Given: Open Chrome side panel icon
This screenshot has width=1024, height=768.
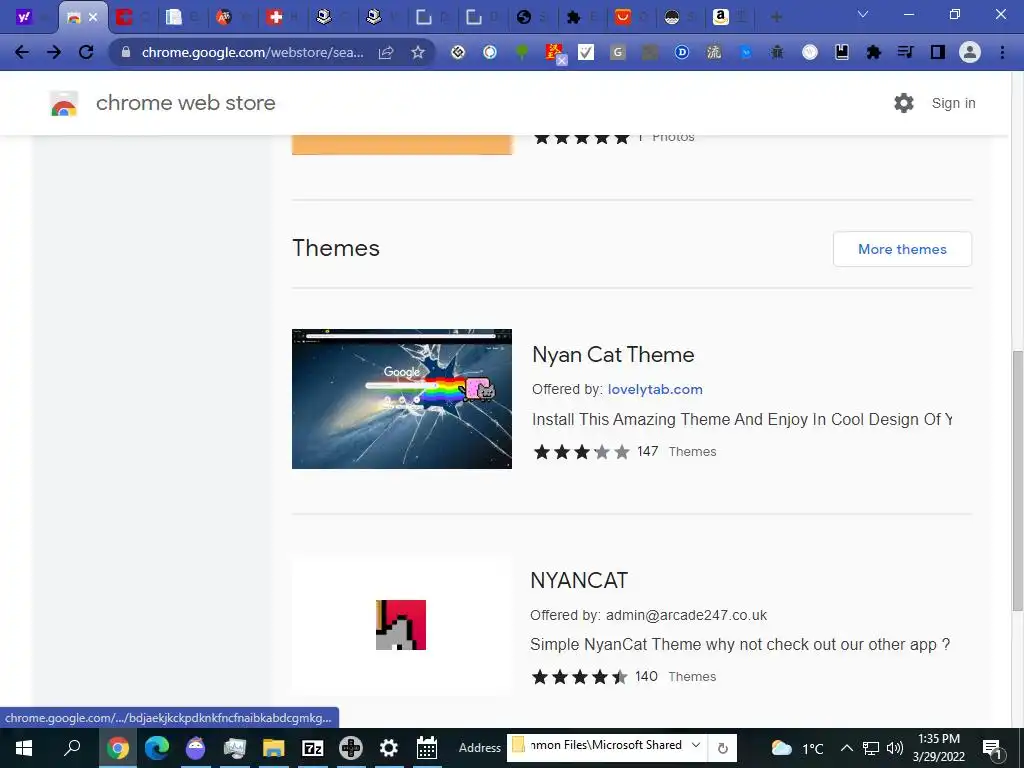Looking at the screenshot, I should pos(938,52).
